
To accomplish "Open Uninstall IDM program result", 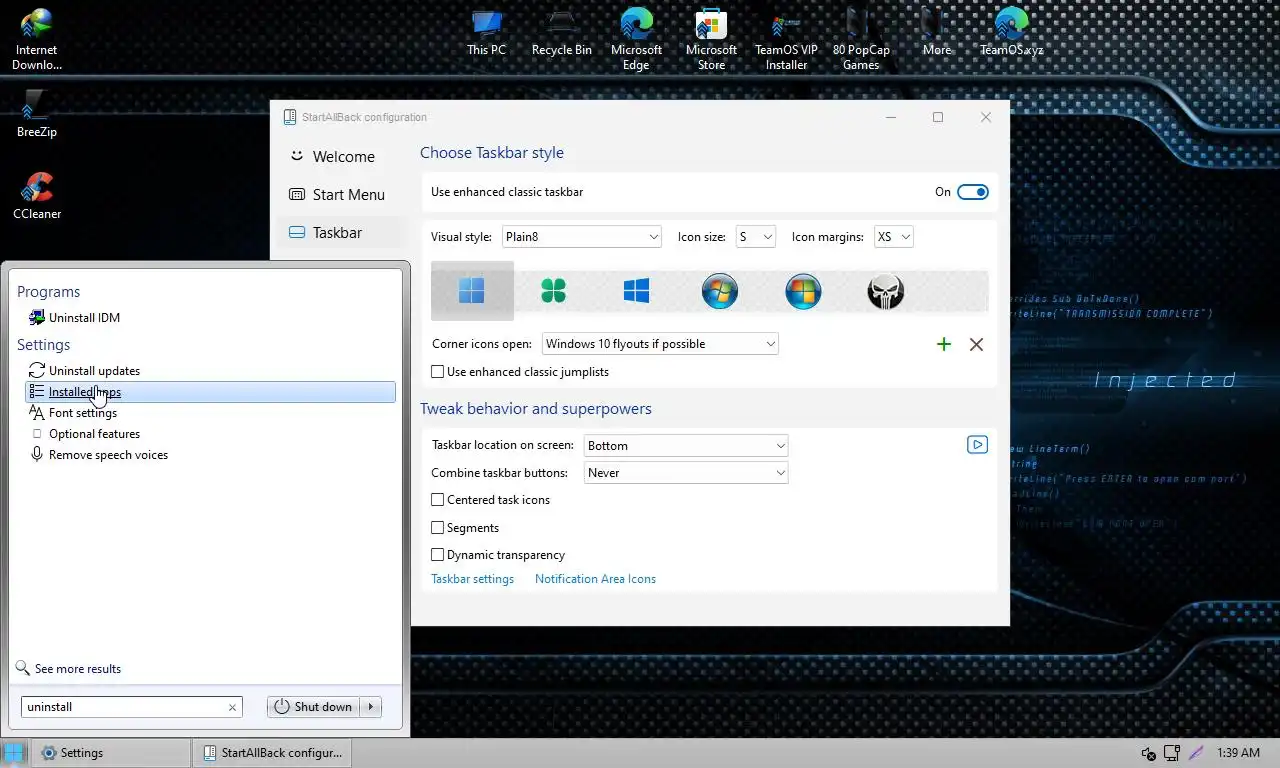I will 210,318.
